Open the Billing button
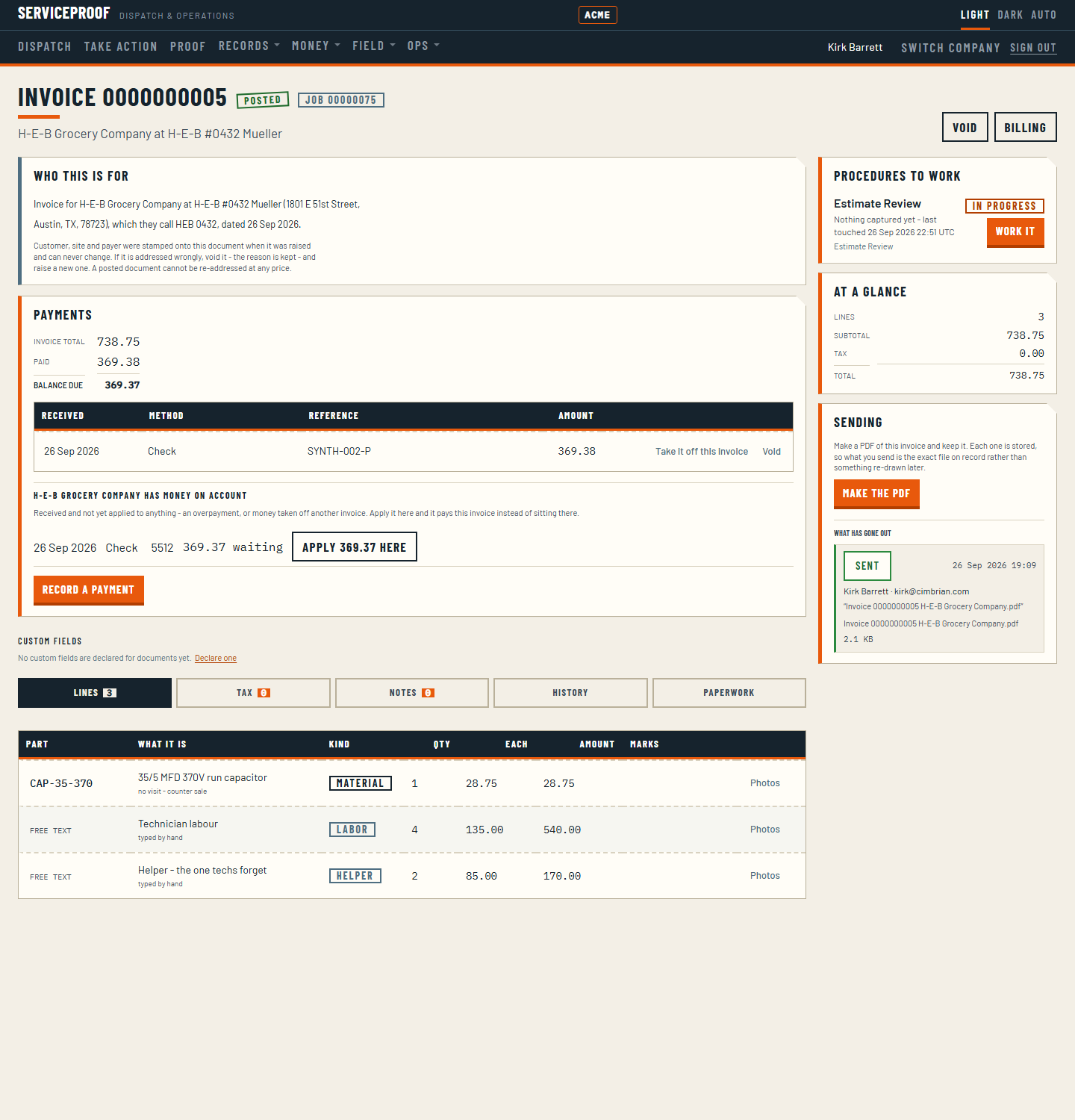 click(1025, 127)
